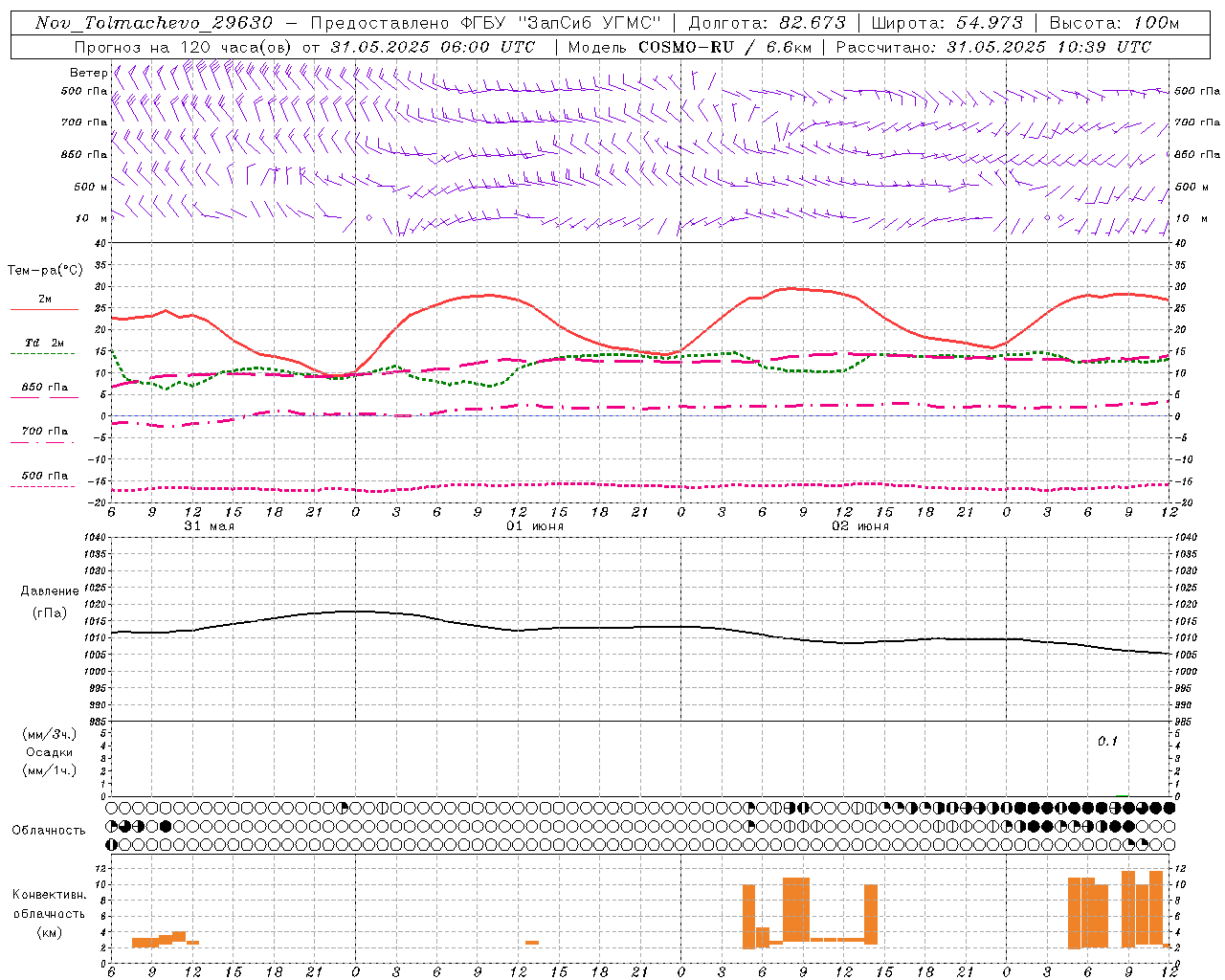The width and height of the screenshot is (1225, 980).
Task: Click the red line sample under 2м legend
Action: tap(45, 310)
